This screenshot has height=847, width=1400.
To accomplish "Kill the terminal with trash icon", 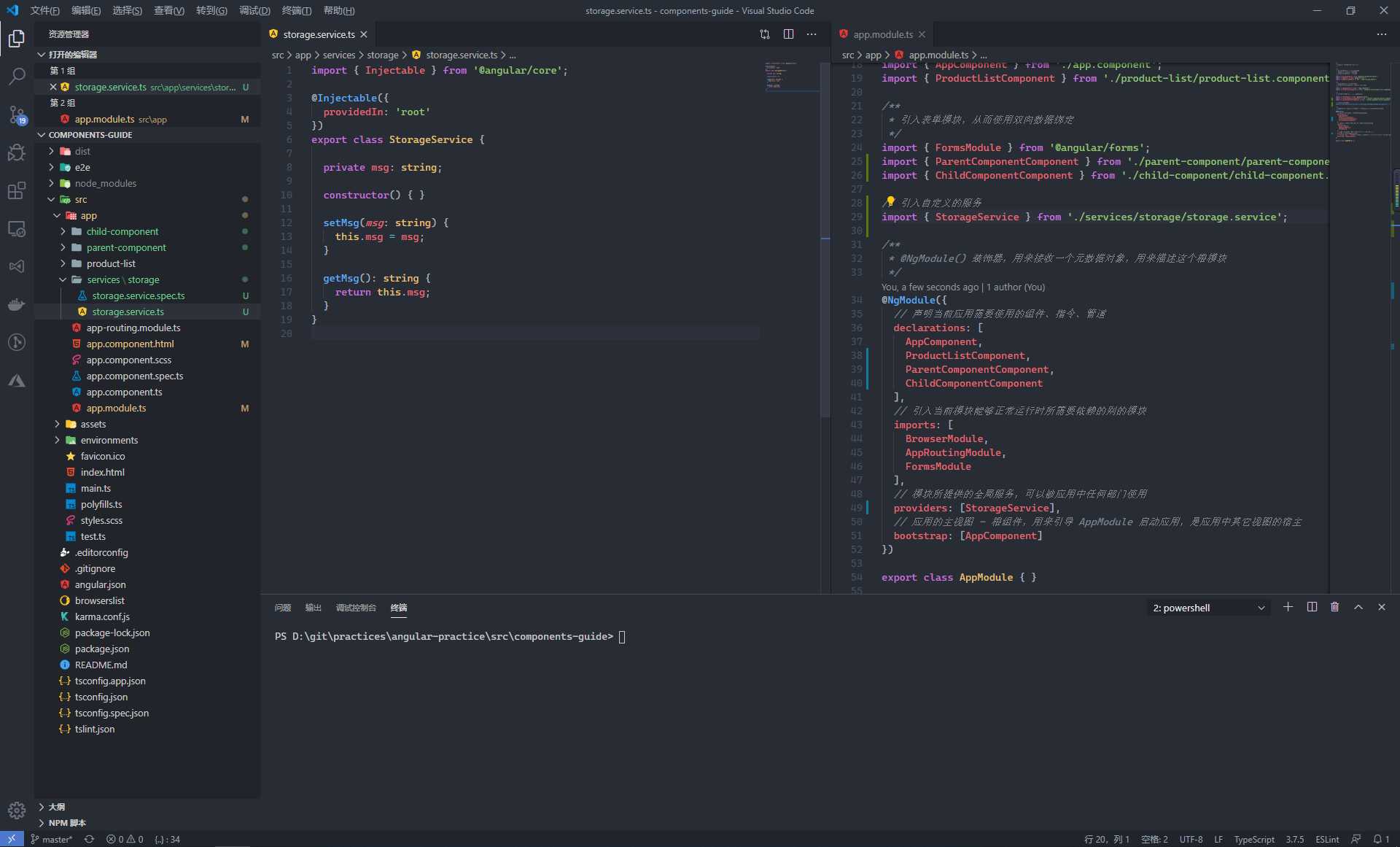I will point(1334,607).
